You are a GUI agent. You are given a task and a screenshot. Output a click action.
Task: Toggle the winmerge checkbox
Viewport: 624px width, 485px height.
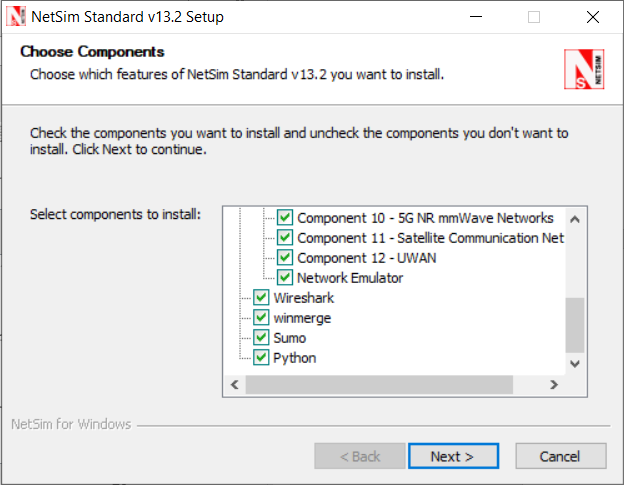click(x=262, y=318)
